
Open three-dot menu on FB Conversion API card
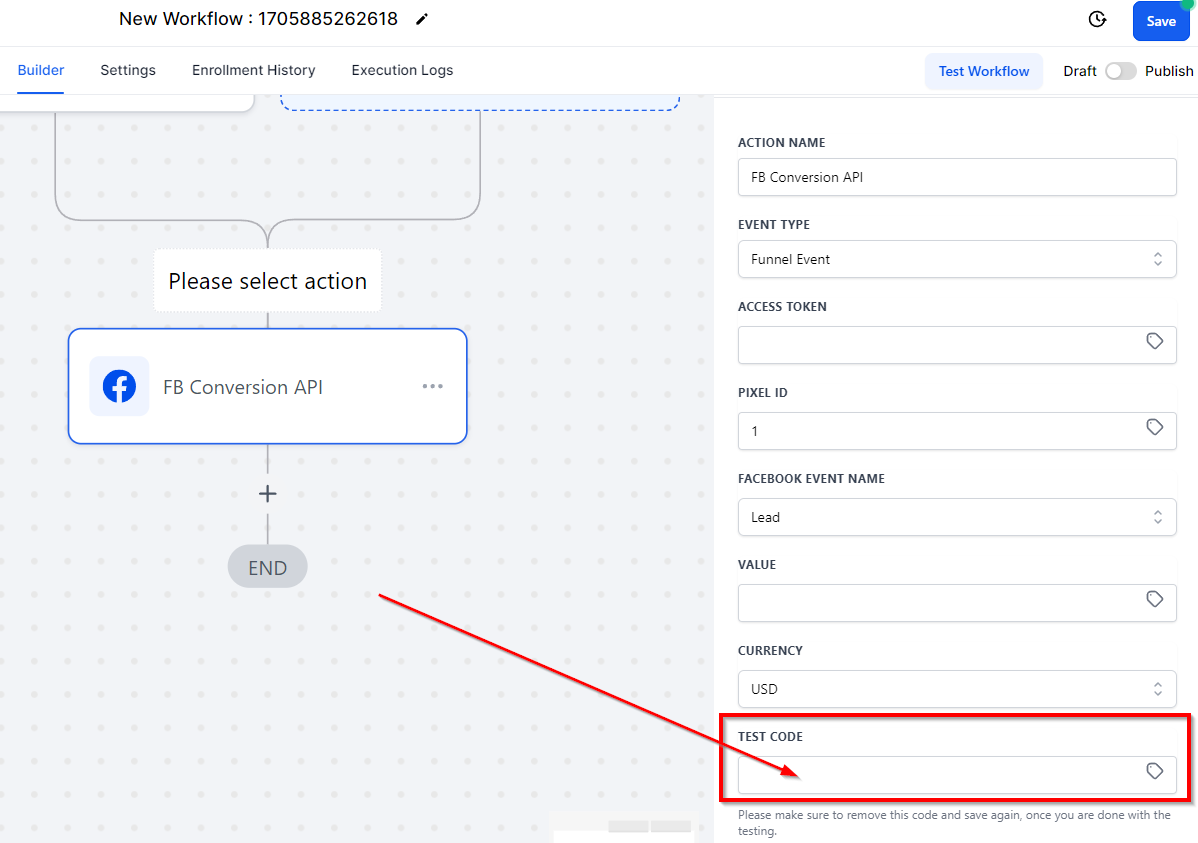(x=432, y=386)
